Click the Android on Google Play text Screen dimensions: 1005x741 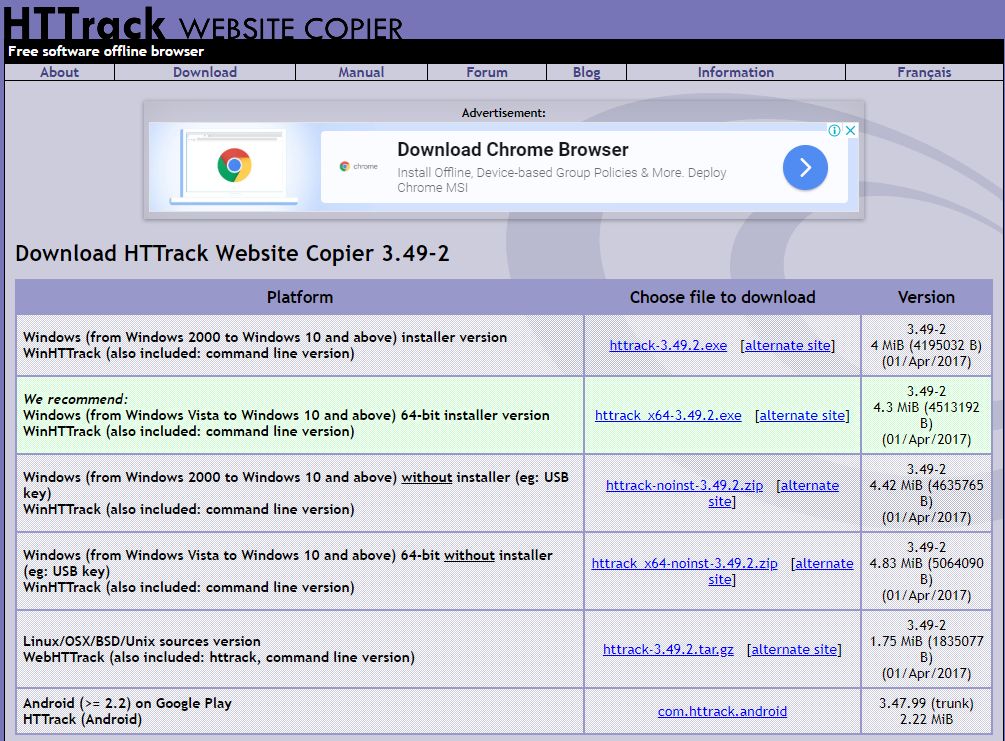click(x=128, y=703)
